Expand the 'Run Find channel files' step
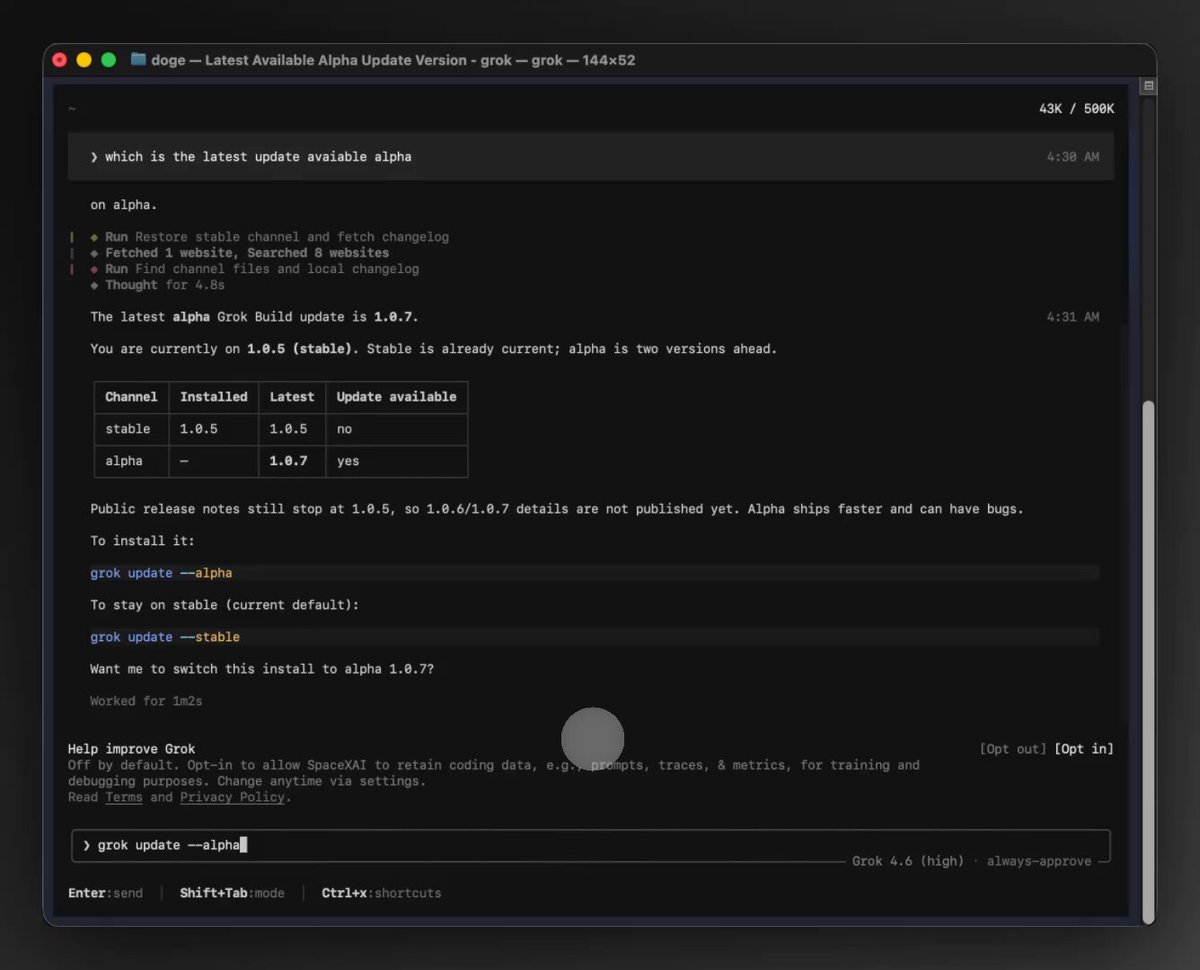 tap(255, 269)
